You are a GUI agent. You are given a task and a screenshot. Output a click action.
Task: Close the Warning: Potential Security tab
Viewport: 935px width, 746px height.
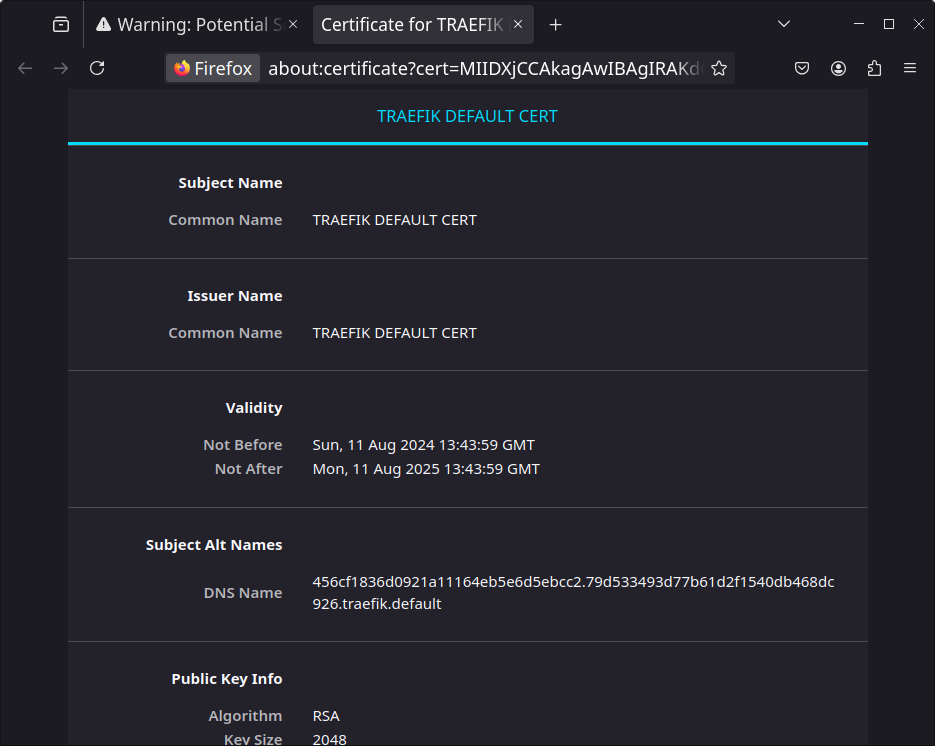point(293,24)
